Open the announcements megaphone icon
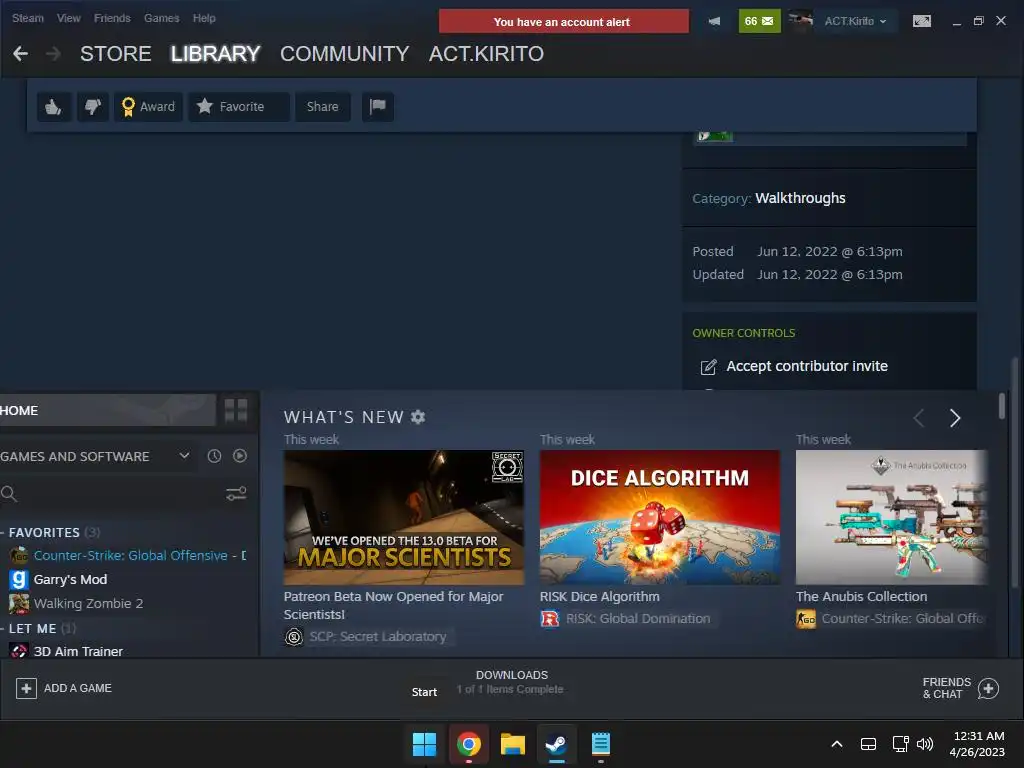This screenshot has height=768, width=1024. pos(714,22)
